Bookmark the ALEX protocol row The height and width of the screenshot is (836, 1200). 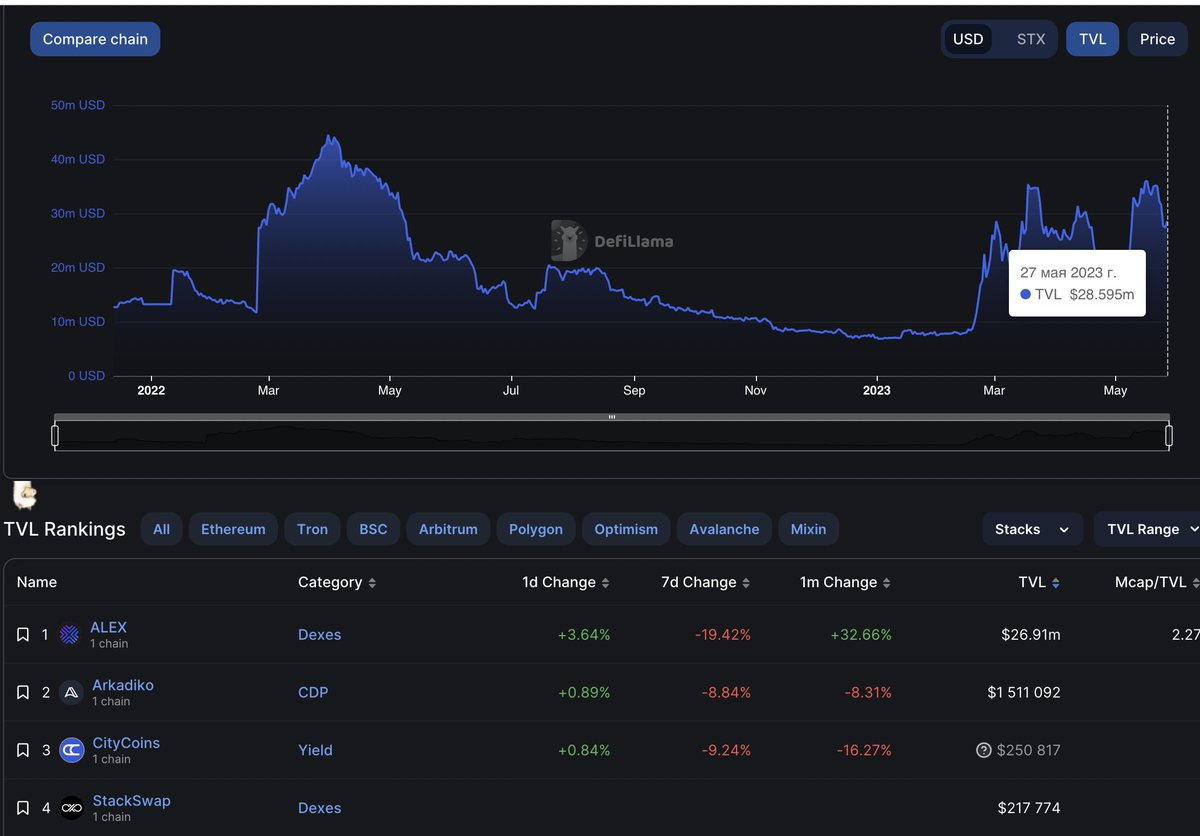[x=23, y=635]
